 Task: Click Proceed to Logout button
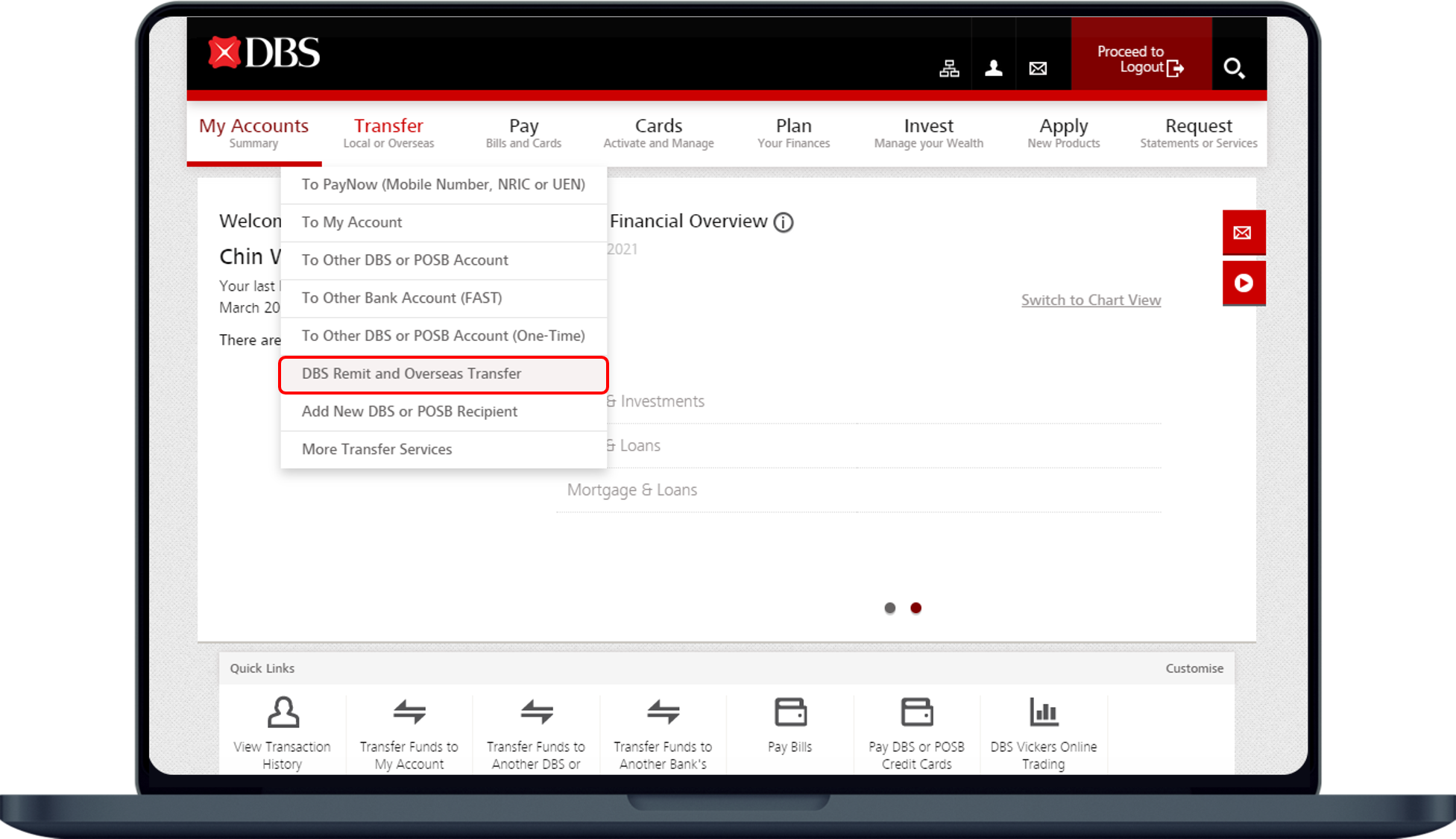click(x=1140, y=60)
